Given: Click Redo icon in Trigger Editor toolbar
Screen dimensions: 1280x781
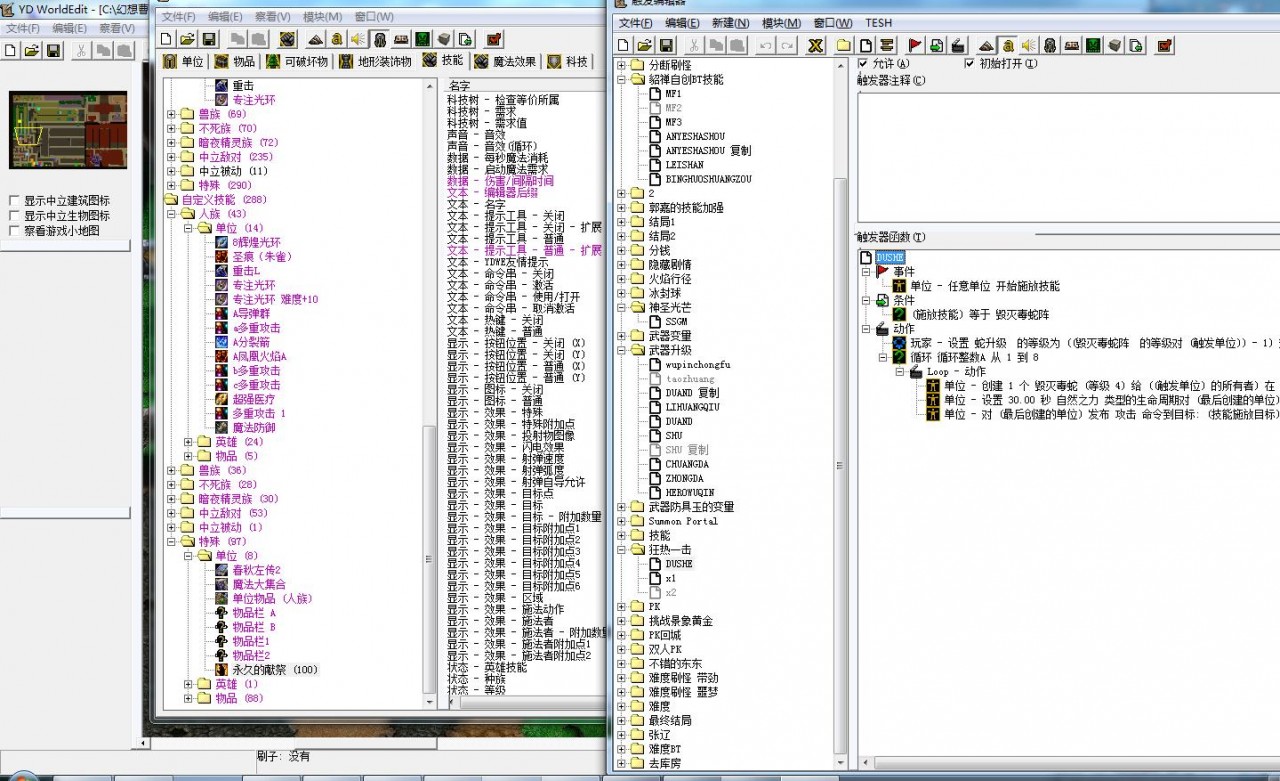Looking at the screenshot, I should click(788, 45).
